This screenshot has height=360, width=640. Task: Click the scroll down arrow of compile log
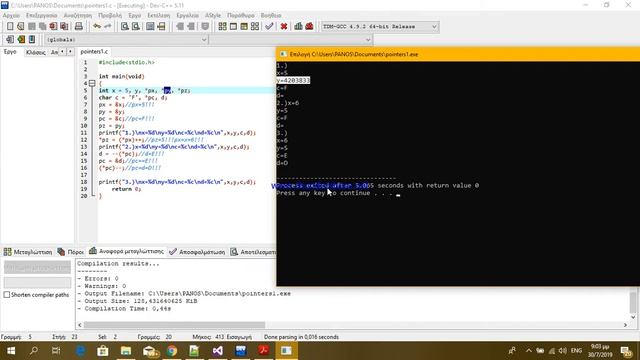click(x=633, y=317)
